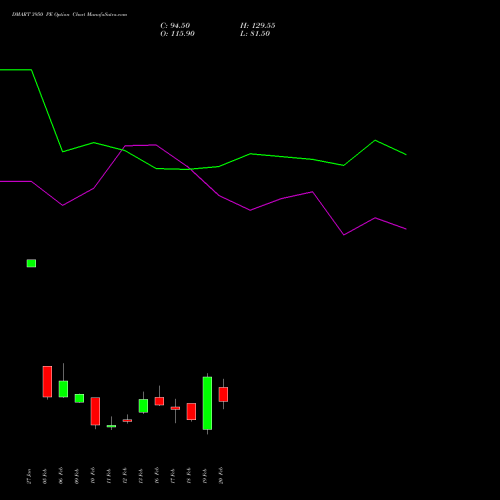The image size is (500, 500).
Task: Click the low price value L: 81.50
Action: point(255,34)
